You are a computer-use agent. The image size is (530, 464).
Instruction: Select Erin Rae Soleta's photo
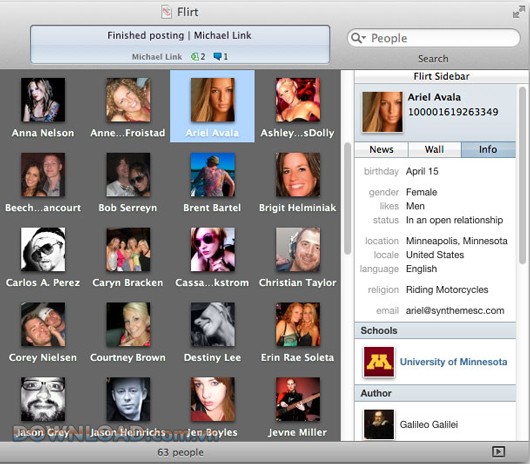click(x=298, y=324)
